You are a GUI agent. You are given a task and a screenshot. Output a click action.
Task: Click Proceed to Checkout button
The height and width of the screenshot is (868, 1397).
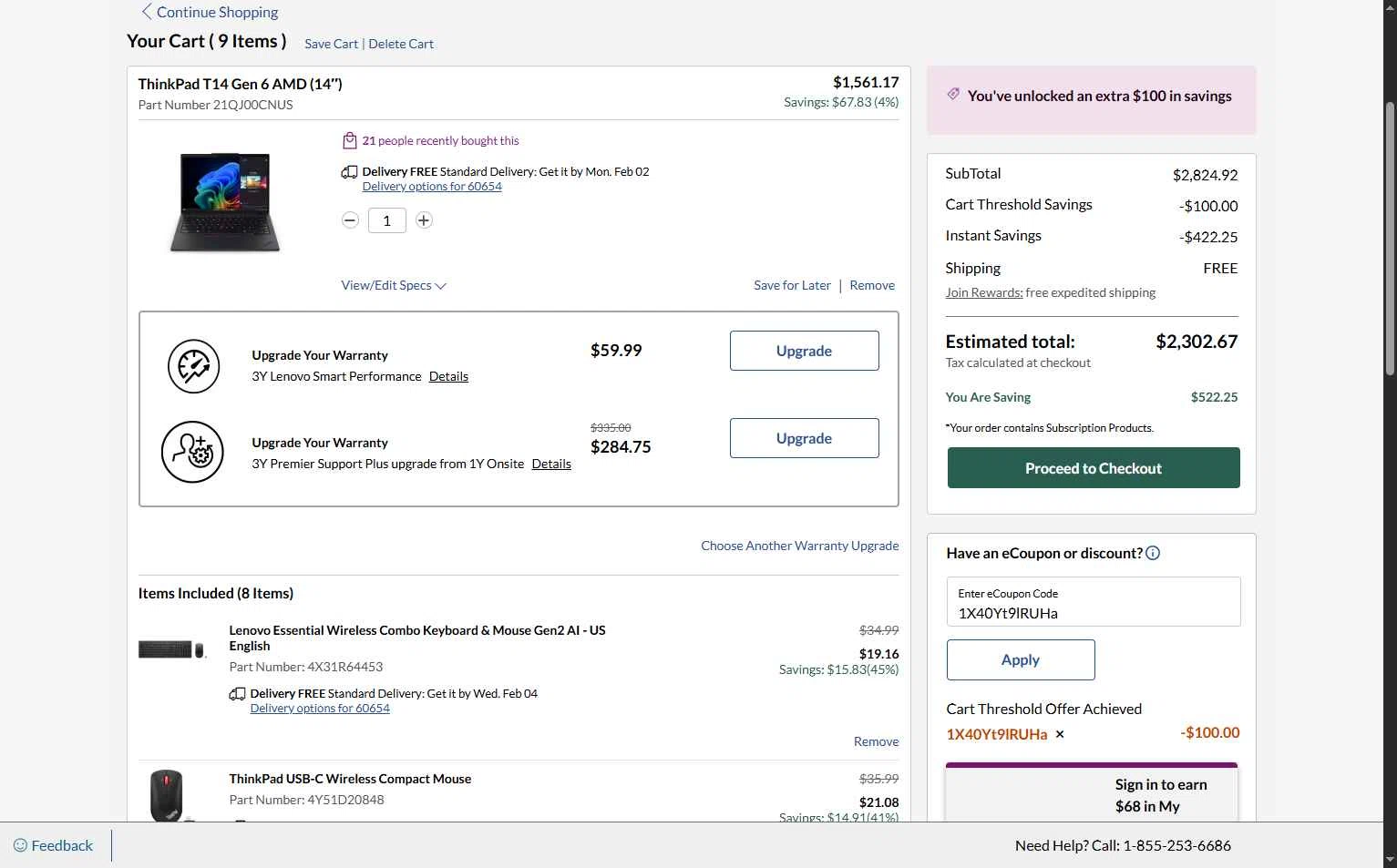[x=1094, y=468]
